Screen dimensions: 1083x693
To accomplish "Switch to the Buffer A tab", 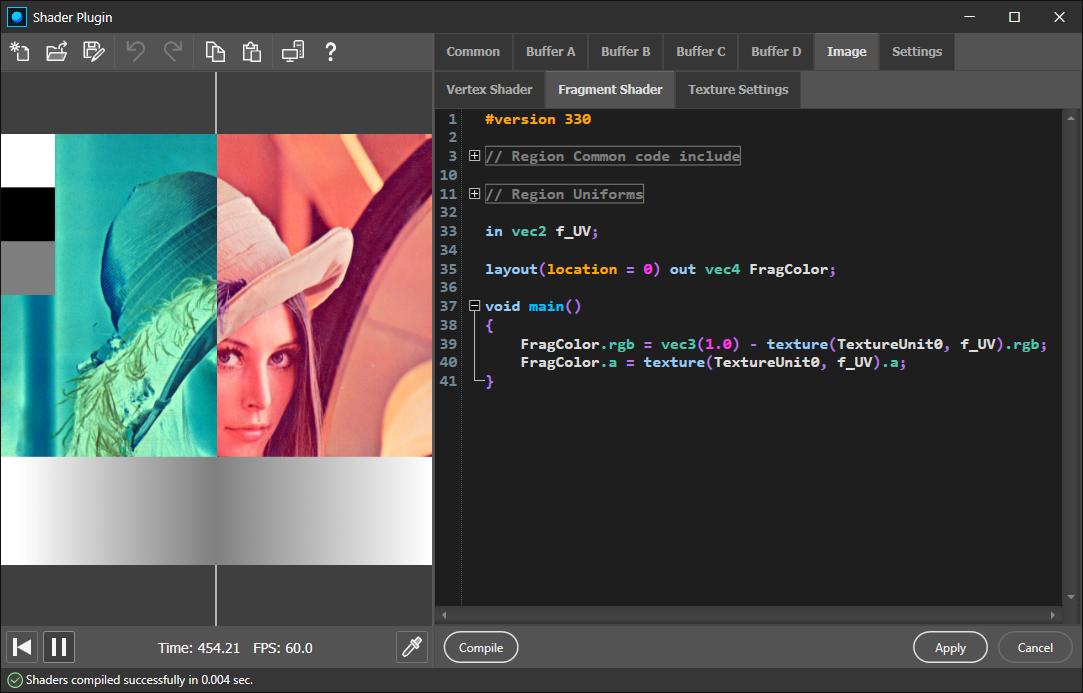I will (x=550, y=52).
